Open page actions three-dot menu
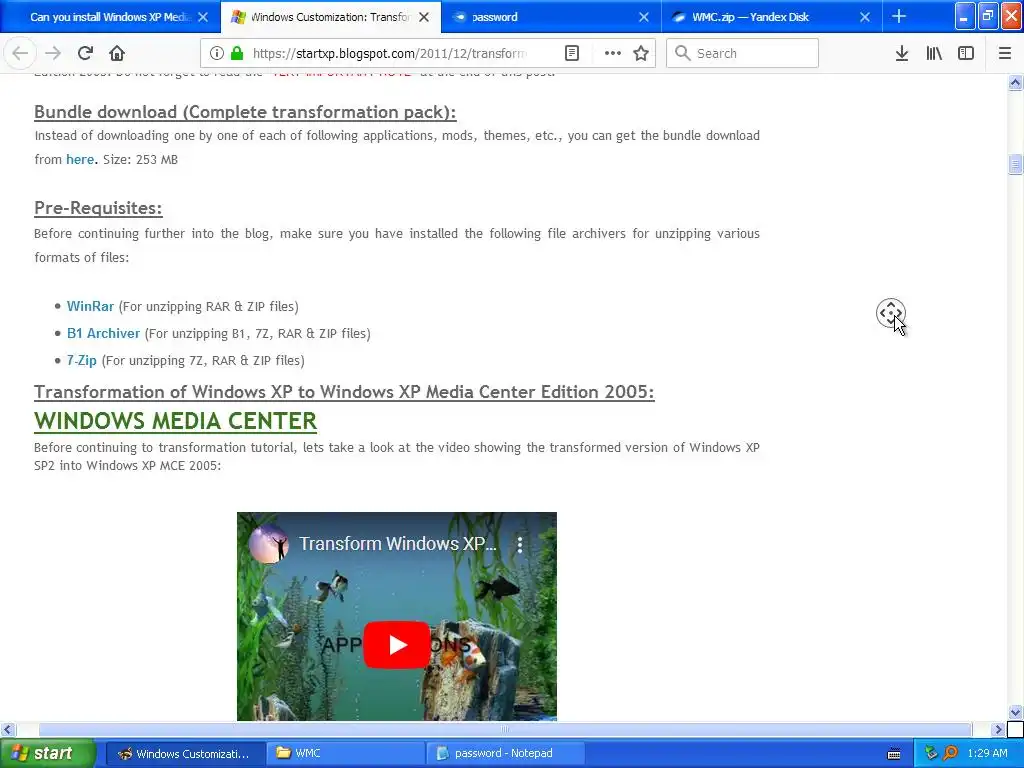The height and width of the screenshot is (768, 1024). pyautogui.click(x=613, y=53)
